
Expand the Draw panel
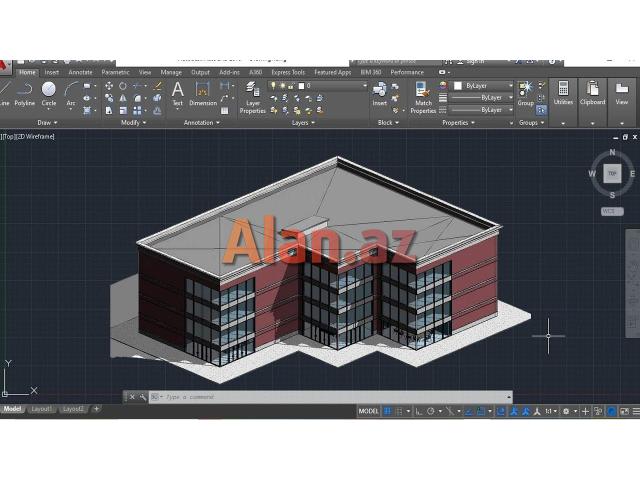coord(47,122)
